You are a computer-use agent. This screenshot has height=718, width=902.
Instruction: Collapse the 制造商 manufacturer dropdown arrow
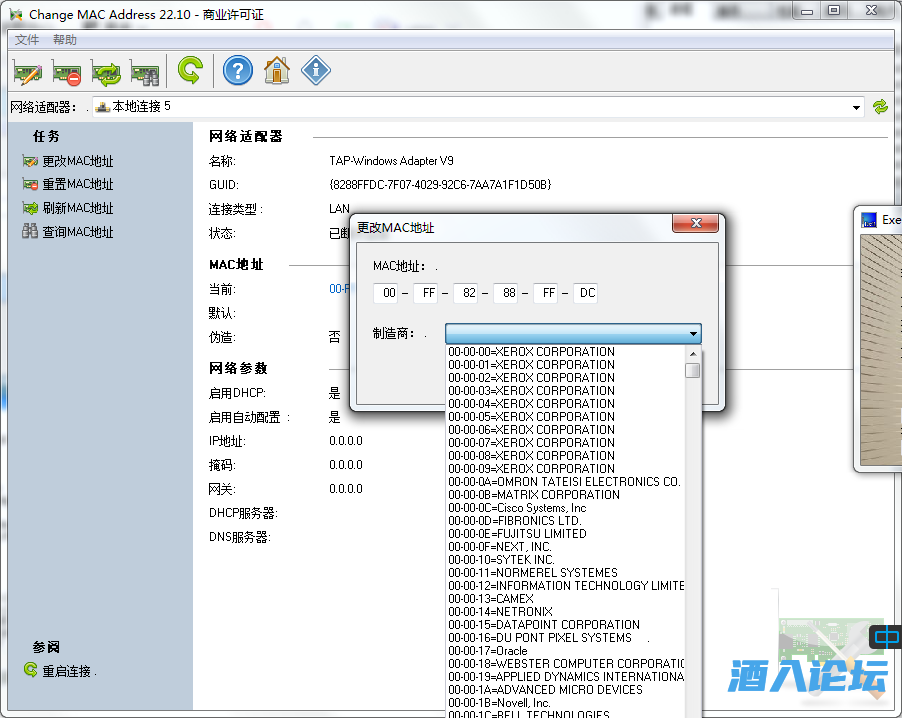693,334
